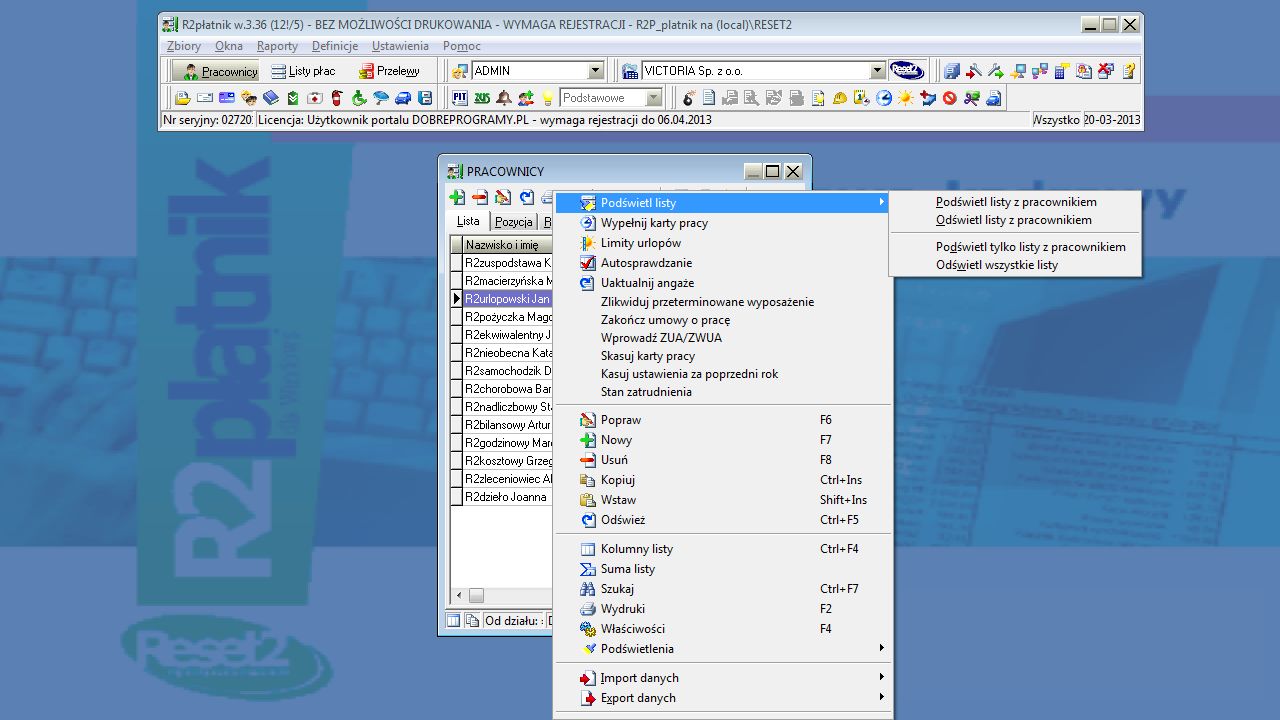Click the wheelchair toolbar icon
The height and width of the screenshot is (720, 1280).
pyautogui.click(x=358, y=98)
